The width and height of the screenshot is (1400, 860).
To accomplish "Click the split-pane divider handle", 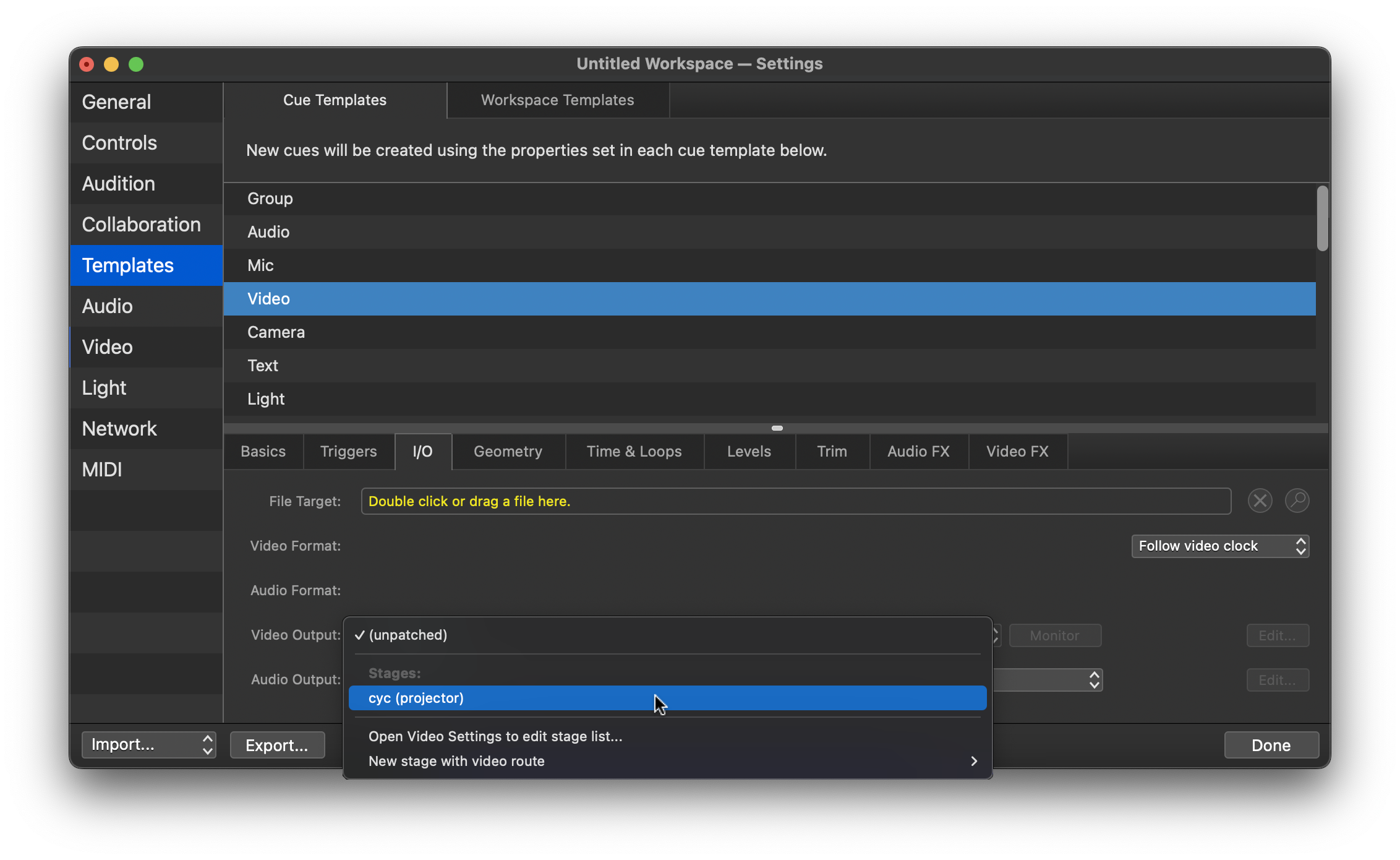I will 777,428.
